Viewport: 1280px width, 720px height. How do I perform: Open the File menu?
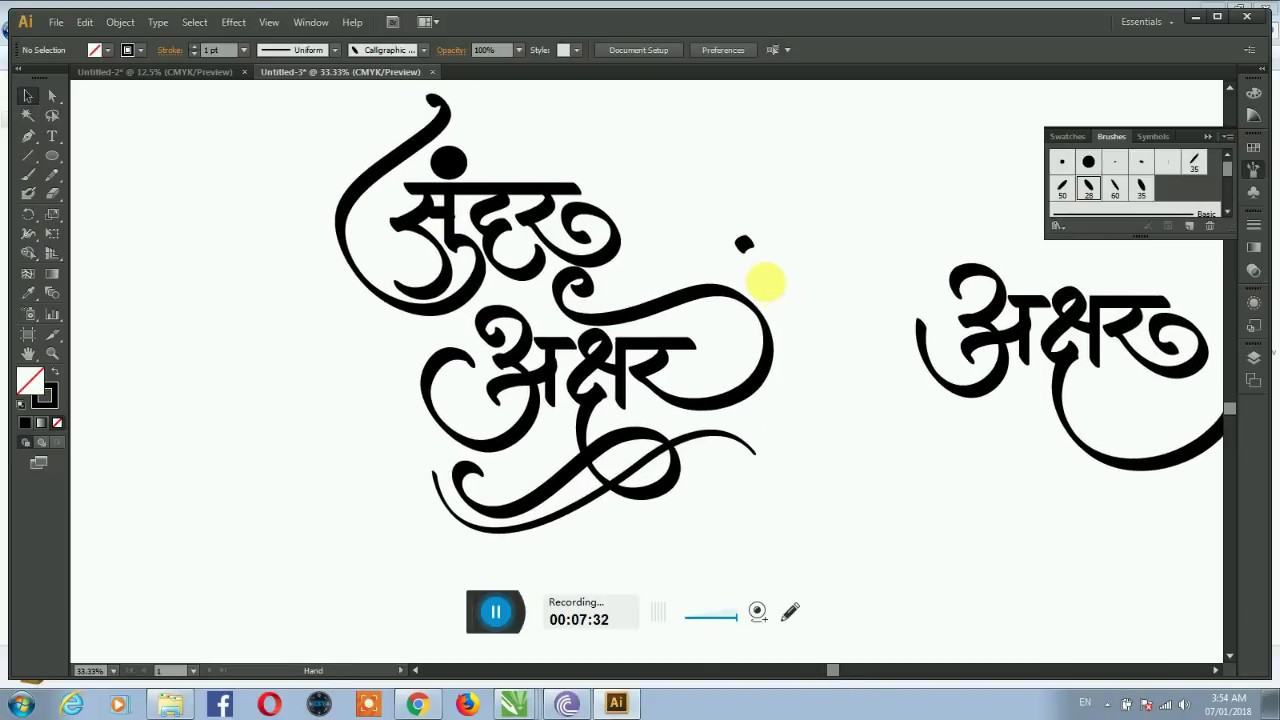click(56, 22)
